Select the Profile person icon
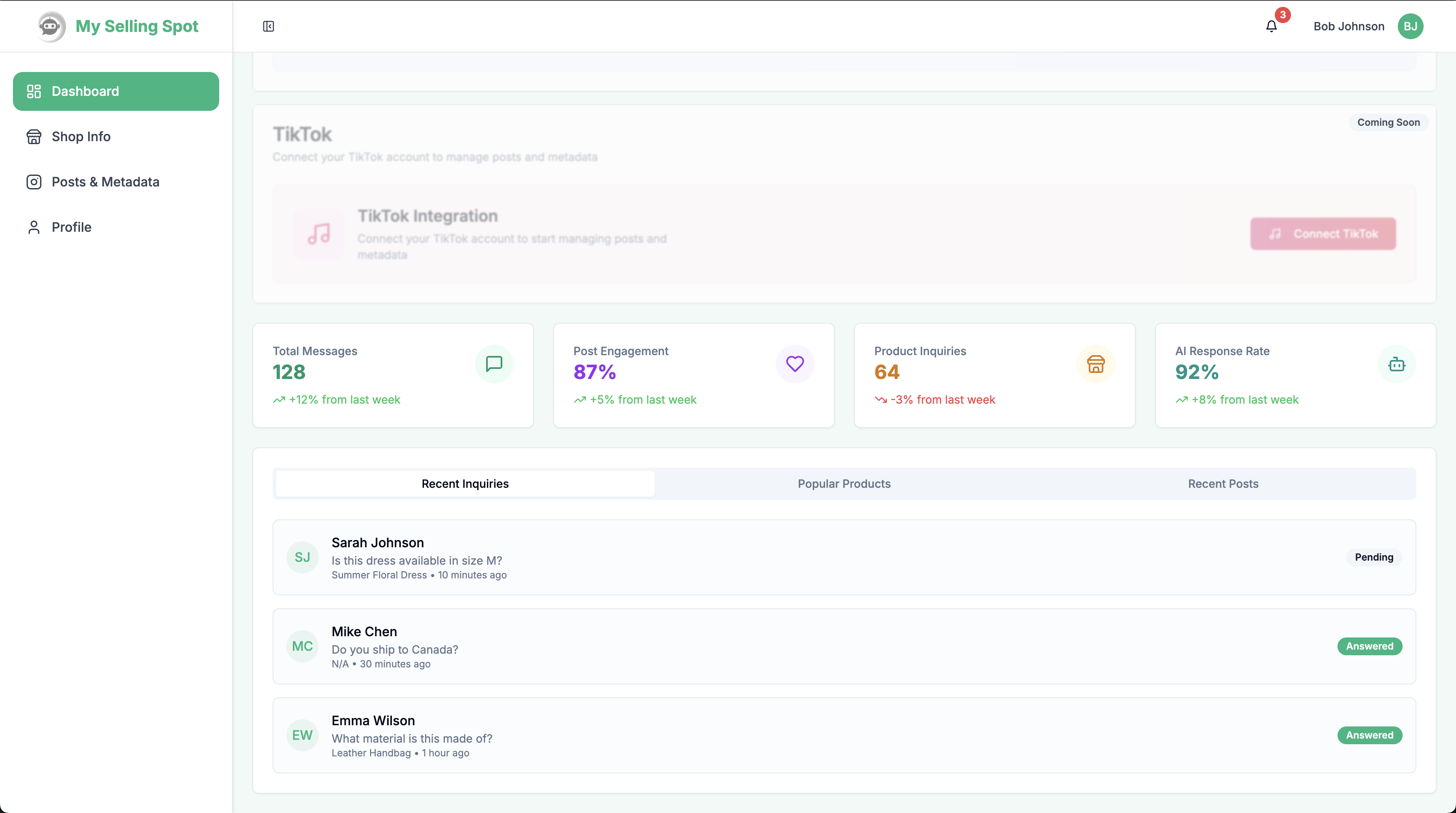 click(x=34, y=227)
